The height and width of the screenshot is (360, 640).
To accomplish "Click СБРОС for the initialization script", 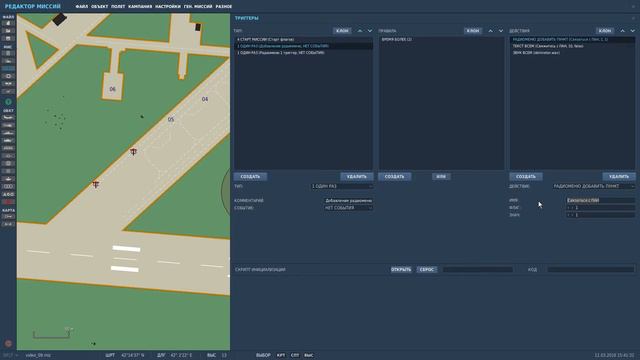I will [x=427, y=270].
